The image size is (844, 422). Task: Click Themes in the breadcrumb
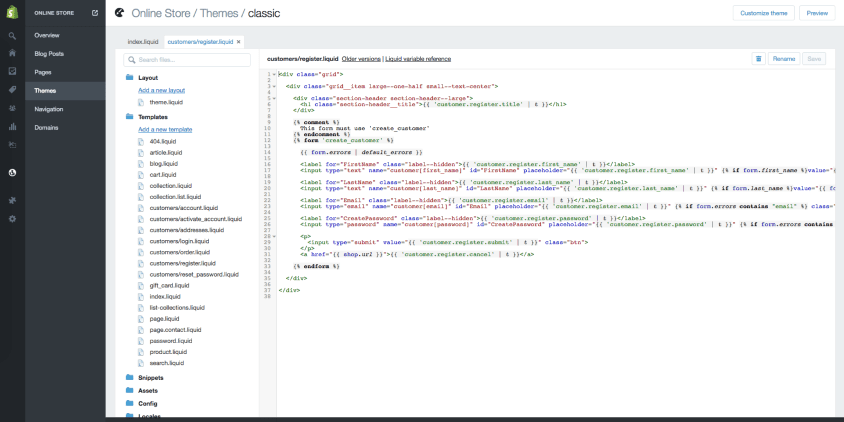pos(219,13)
